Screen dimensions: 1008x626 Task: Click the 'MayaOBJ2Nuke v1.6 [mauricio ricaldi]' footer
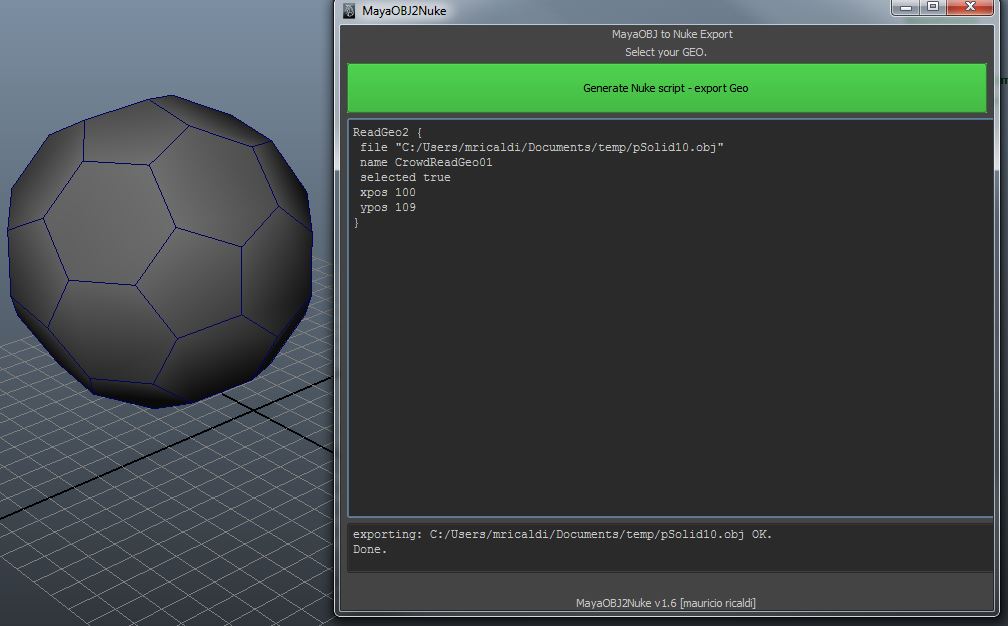(x=665, y=603)
